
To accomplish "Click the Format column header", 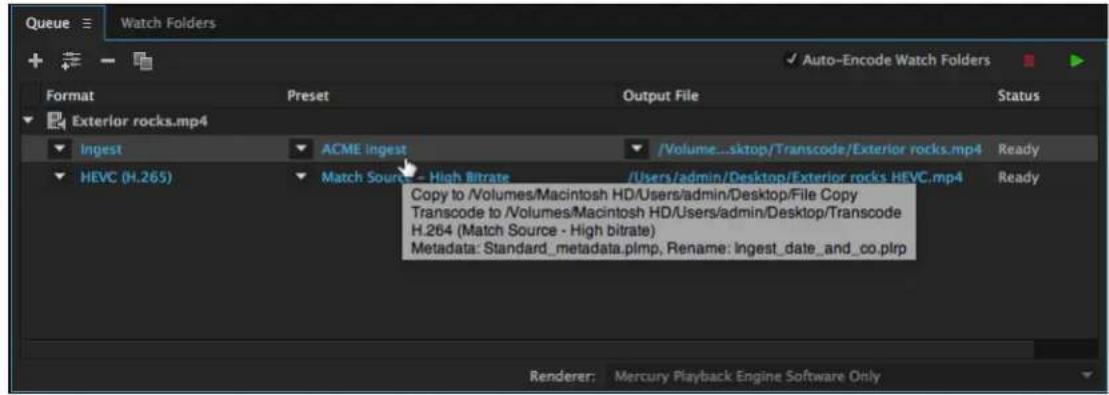I will point(70,95).
